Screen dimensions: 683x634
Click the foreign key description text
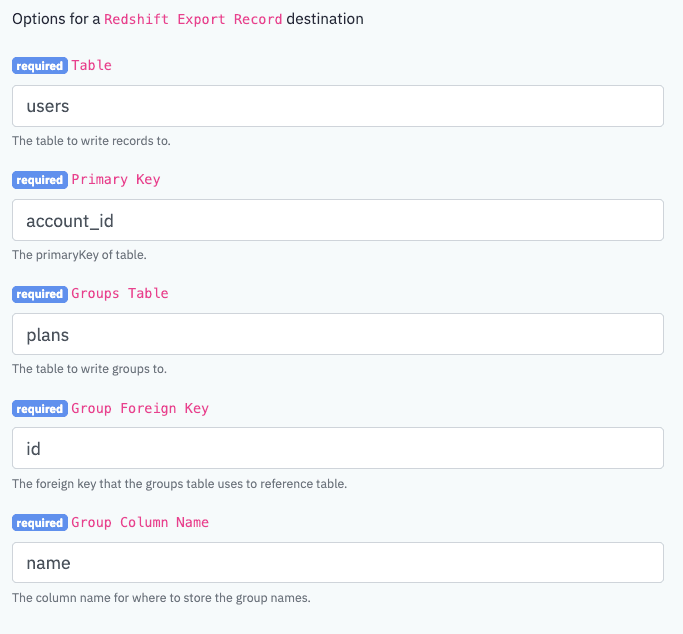pyautogui.click(x=179, y=484)
